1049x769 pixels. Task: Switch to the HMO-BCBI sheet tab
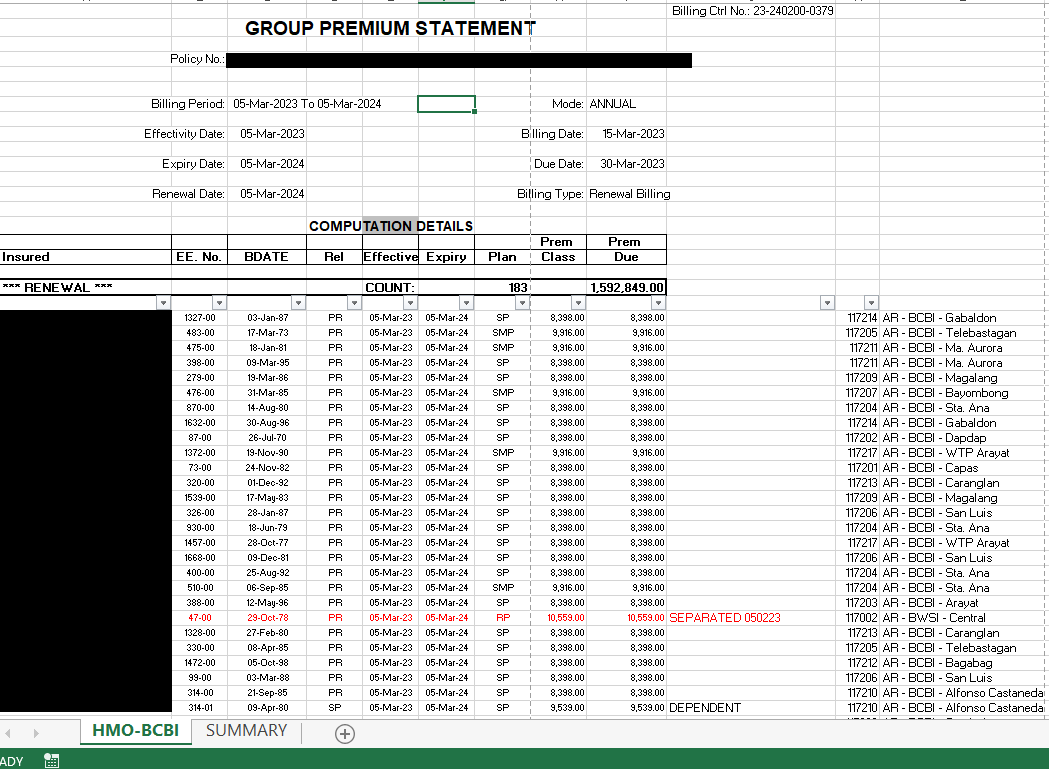tap(136, 731)
